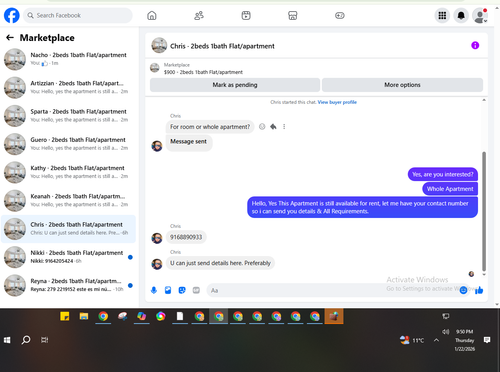Image resolution: width=500 pixels, height=372 pixels.
Task: Click the choose sticker icon
Action: (x=182, y=290)
